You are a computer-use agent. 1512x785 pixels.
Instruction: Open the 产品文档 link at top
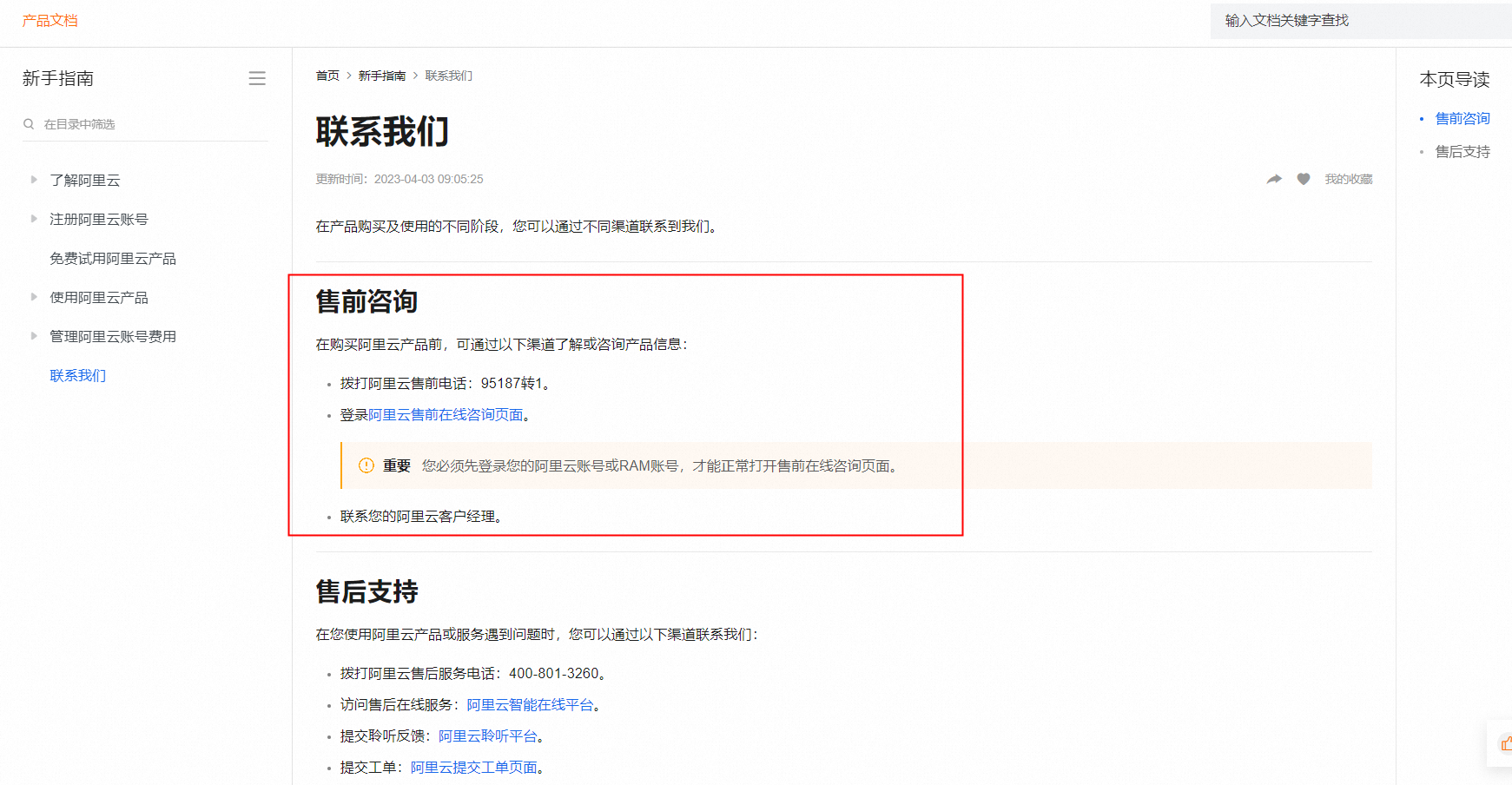(x=50, y=20)
